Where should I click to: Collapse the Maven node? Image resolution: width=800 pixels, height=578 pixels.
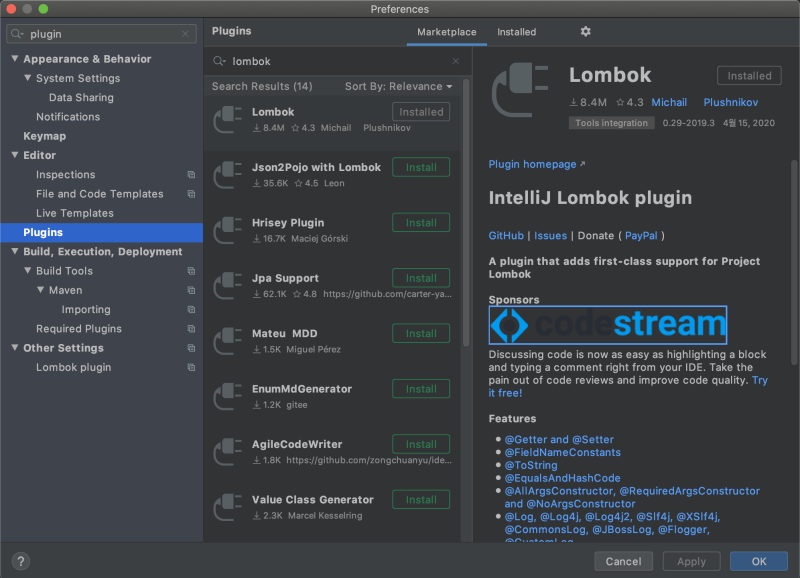40,290
